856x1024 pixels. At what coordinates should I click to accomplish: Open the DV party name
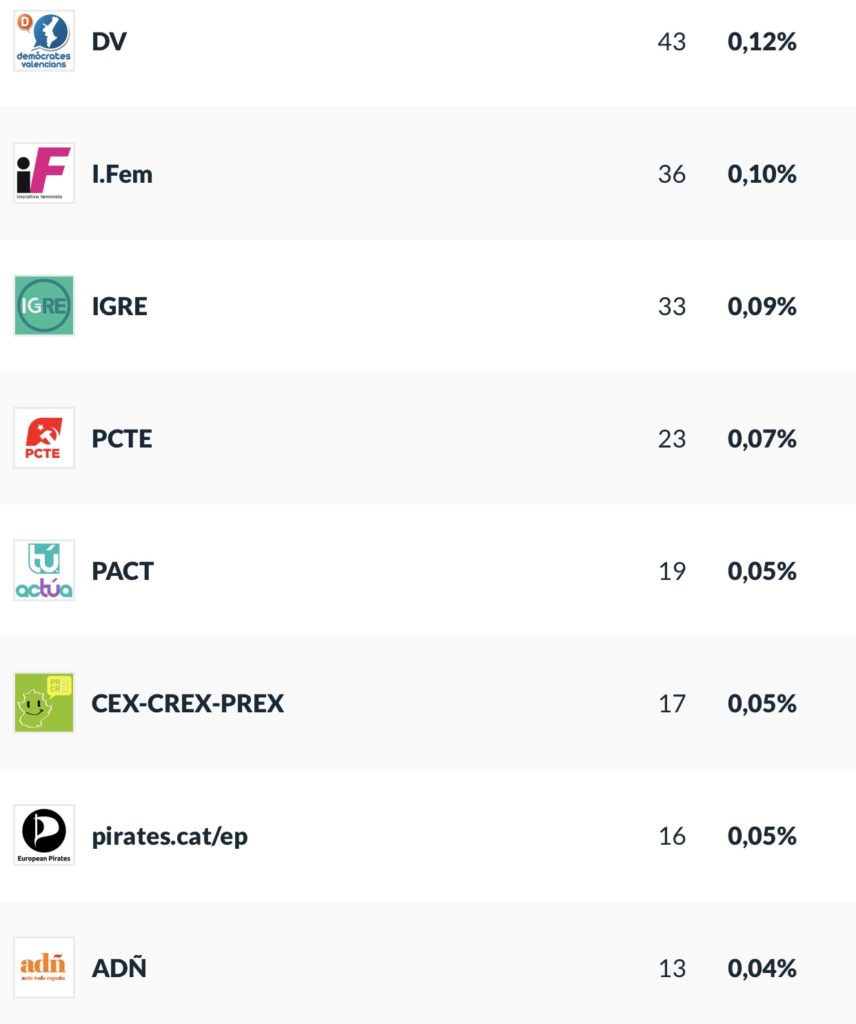pyautogui.click(x=109, y=42)
